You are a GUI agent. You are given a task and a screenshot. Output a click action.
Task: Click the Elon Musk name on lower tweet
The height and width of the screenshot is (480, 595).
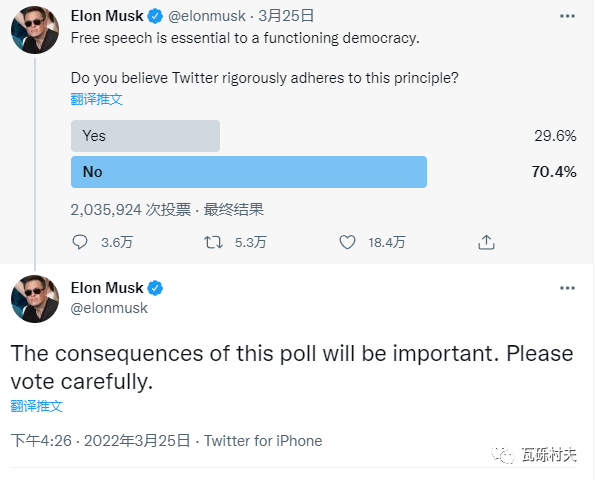tap(107, 288)
